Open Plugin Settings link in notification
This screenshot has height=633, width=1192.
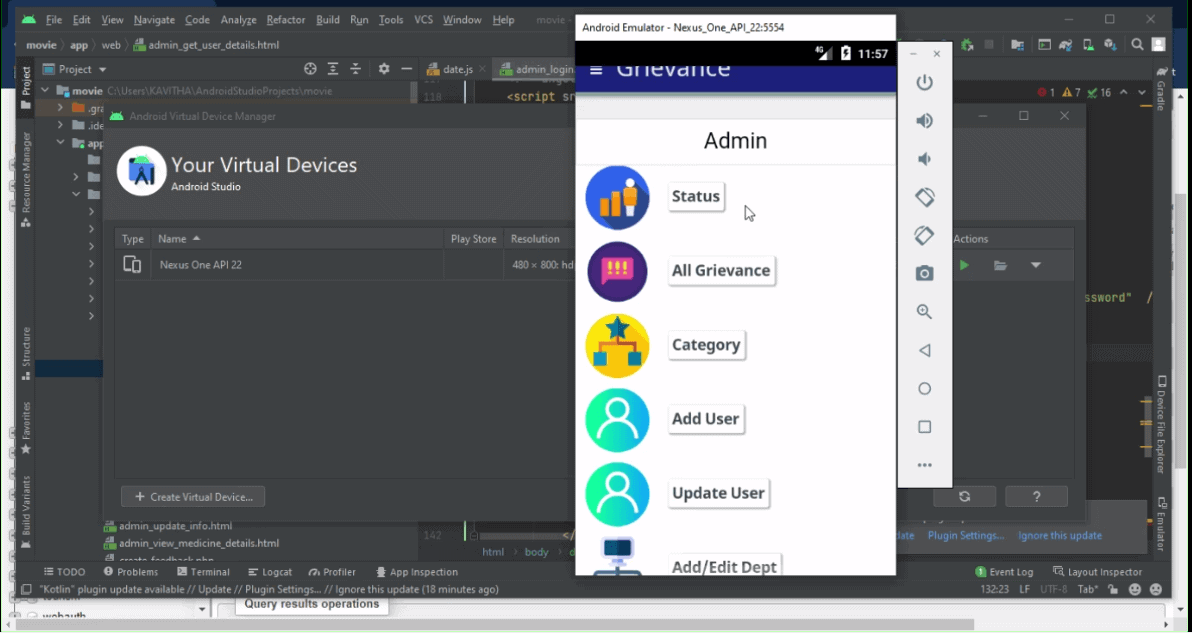(x=966, y=535)
